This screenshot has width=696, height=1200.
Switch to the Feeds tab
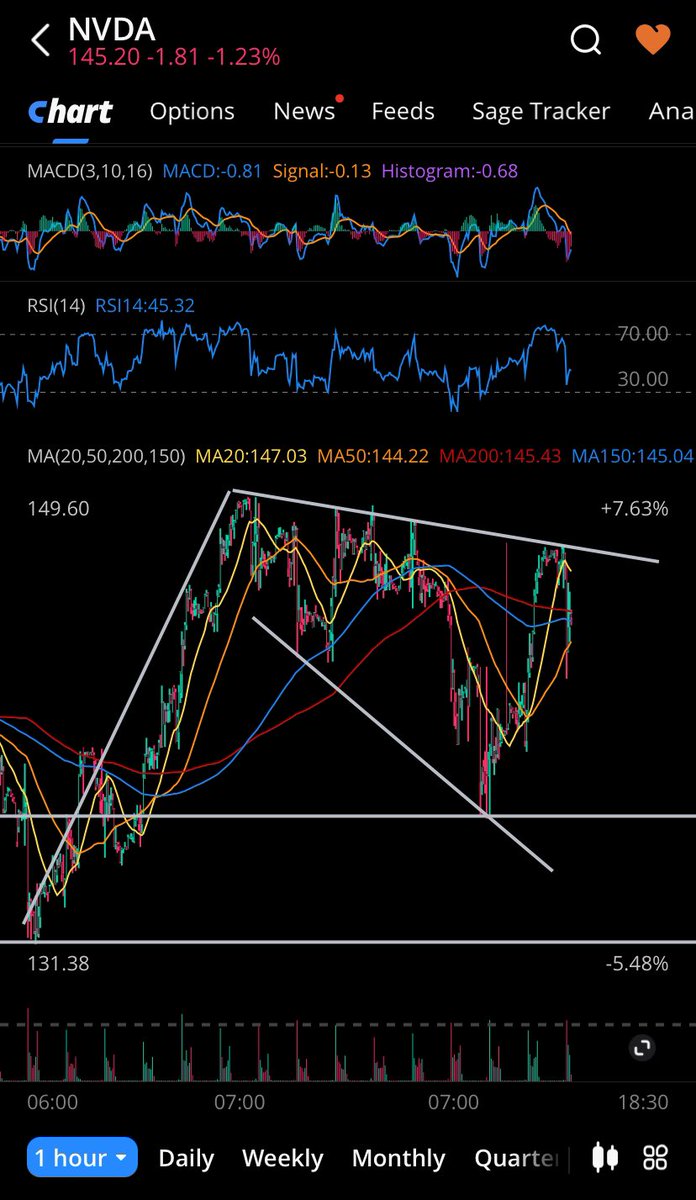click(x=403, y=111)
